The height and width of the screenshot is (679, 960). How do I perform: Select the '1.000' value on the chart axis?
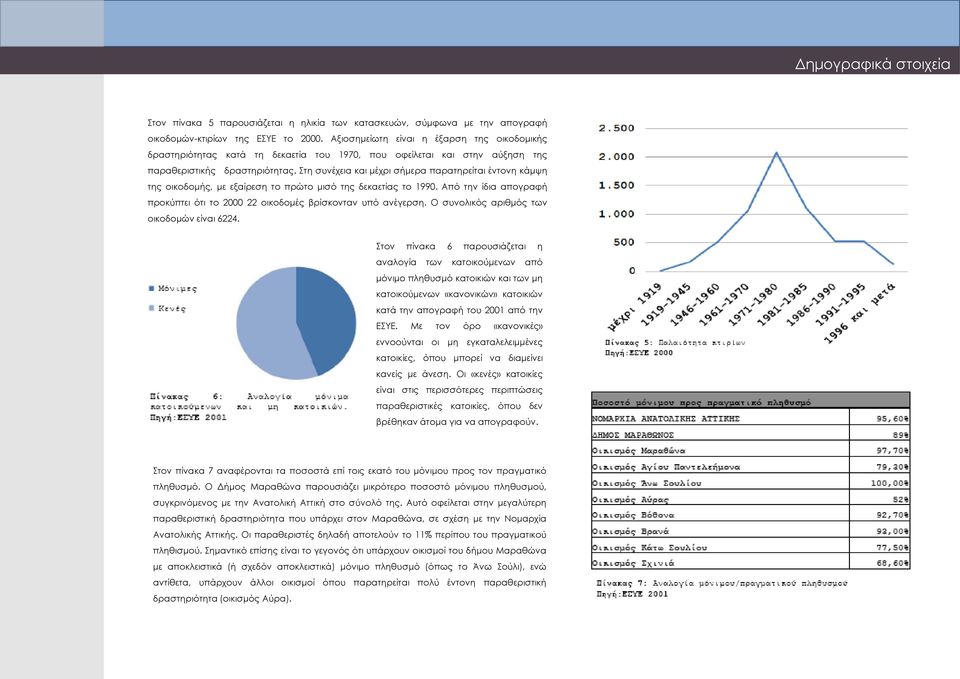(x=617, y=214)
